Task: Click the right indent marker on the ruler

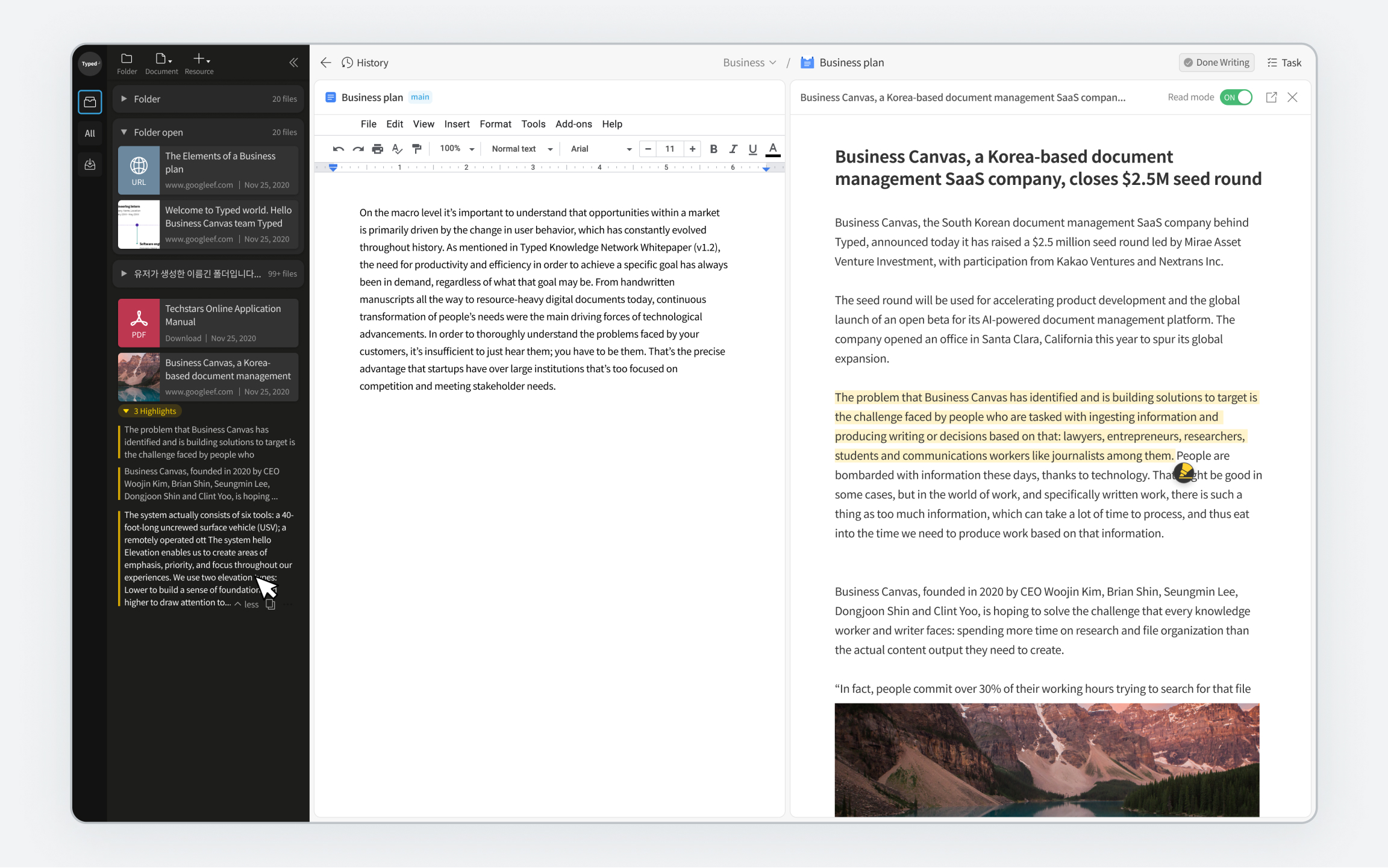Action: point(766,168)
